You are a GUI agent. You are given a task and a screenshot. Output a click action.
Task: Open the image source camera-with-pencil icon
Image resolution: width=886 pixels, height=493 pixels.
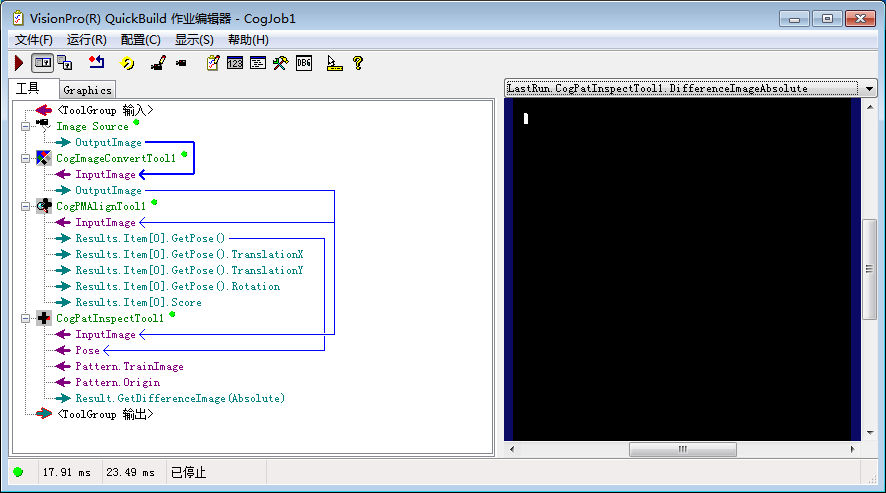[x=158, y=63]
